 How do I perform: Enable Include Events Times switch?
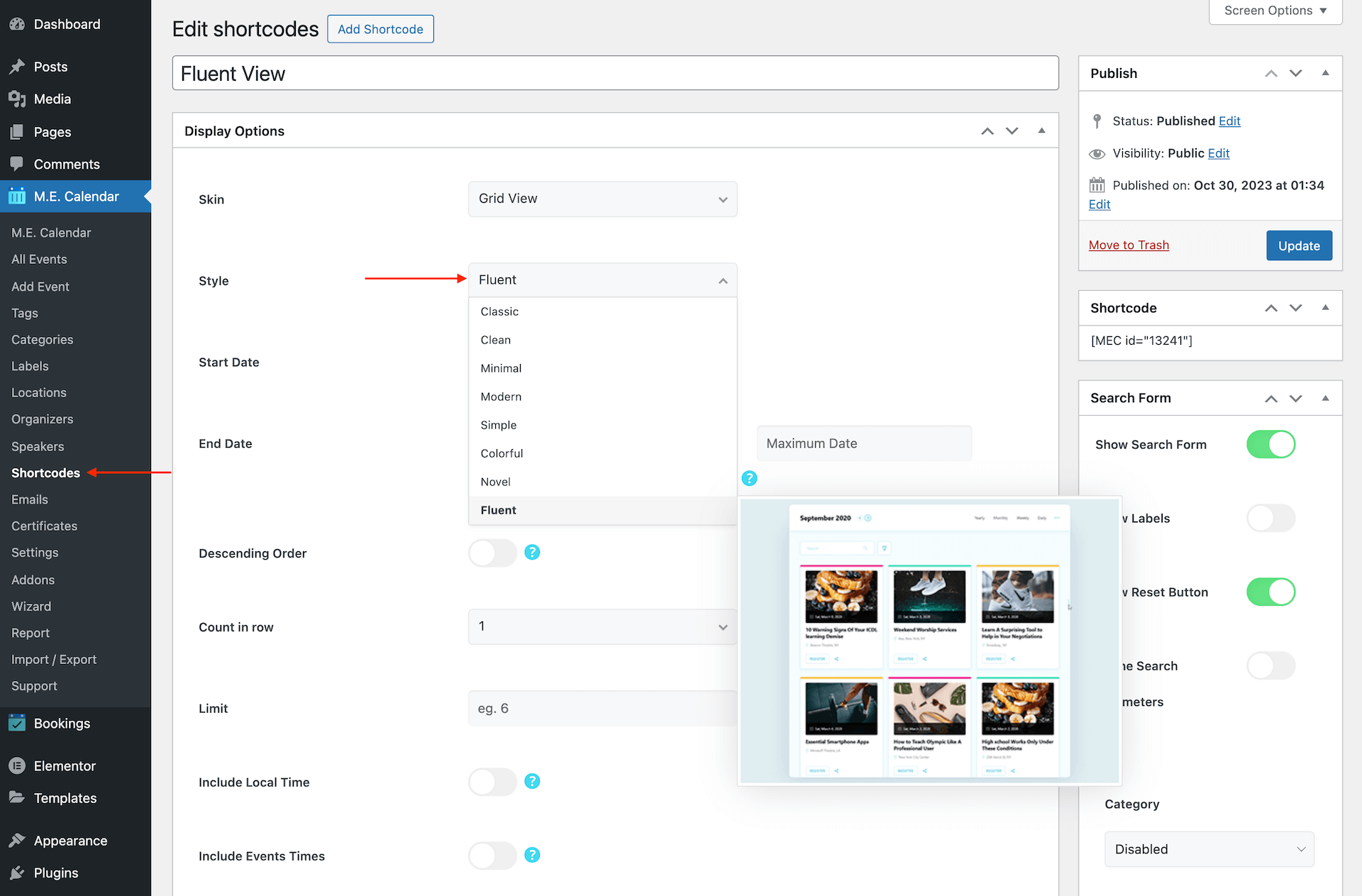(x=493, y=856)
